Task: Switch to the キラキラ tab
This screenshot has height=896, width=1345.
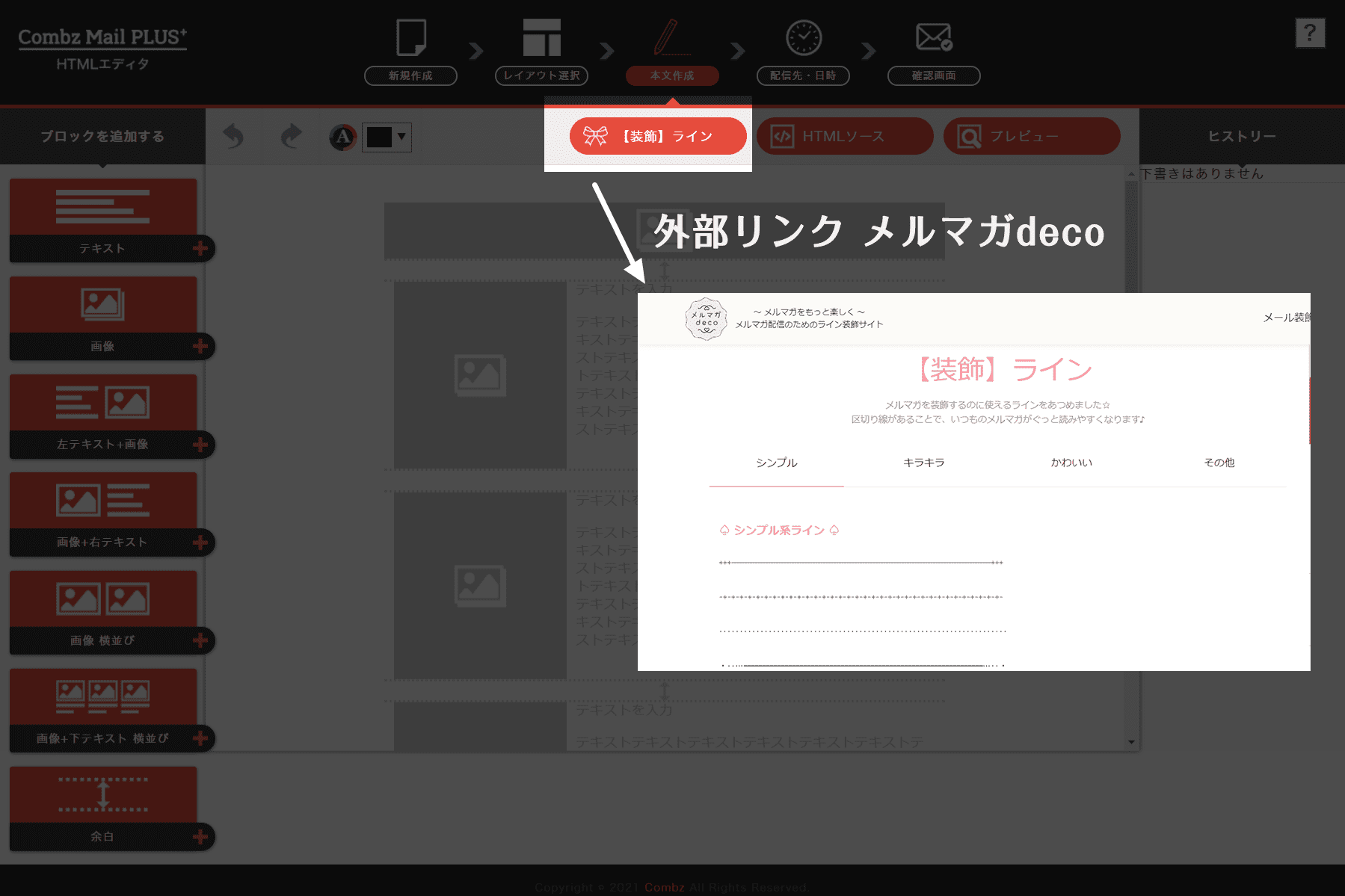Action: [923, 463]
